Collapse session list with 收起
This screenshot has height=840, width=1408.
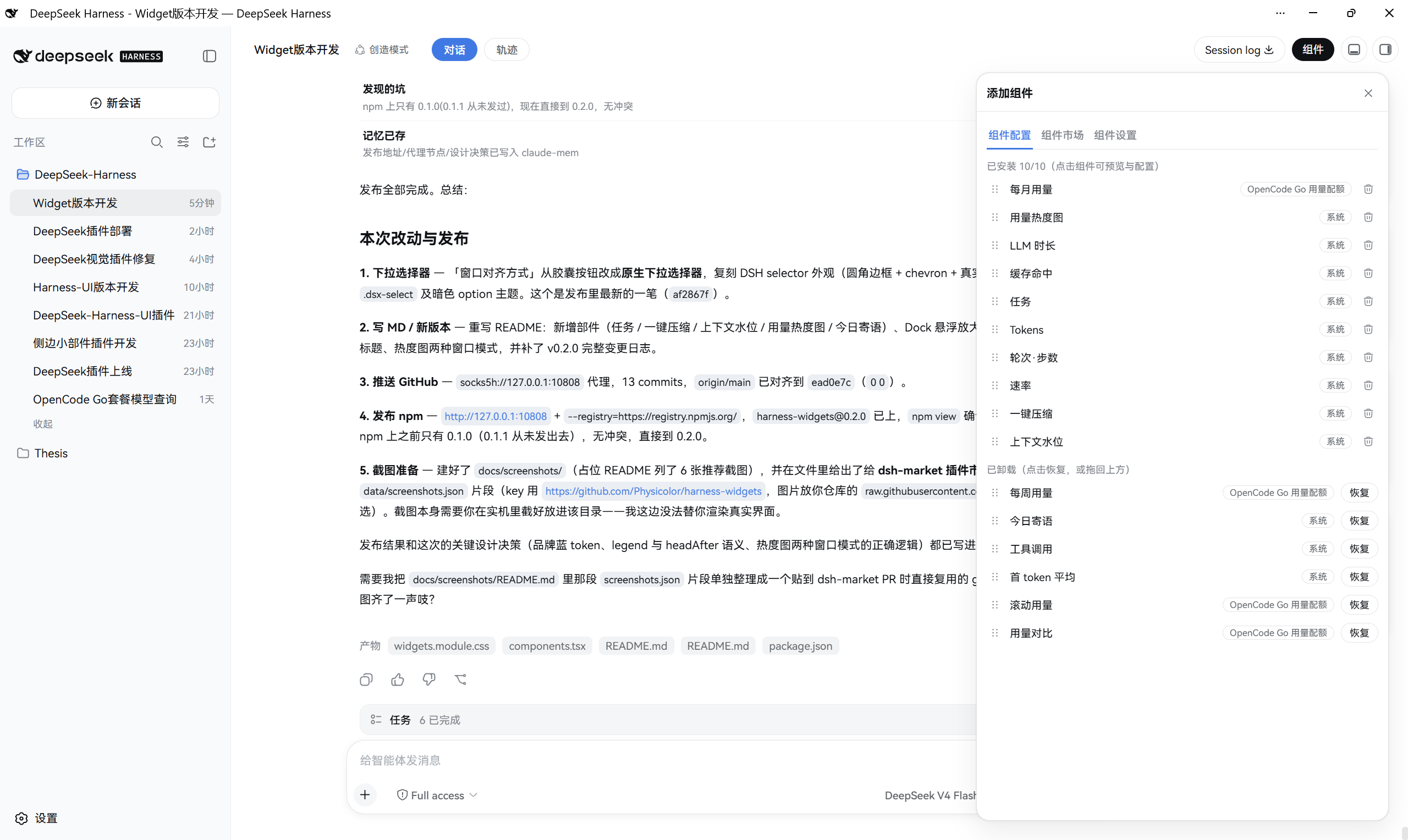point(42,424)
